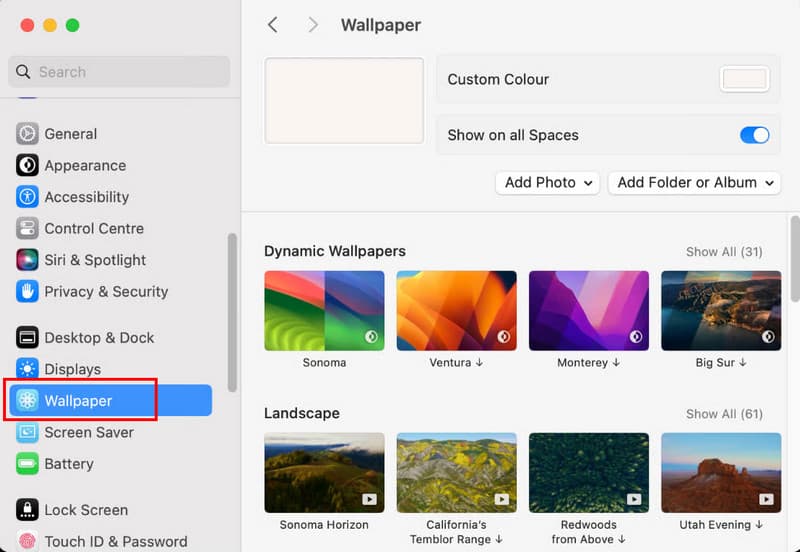This screenshot has height=552, width=800.
Task: Open the Add Folder or Album dropdown
Action: (694, 183)
